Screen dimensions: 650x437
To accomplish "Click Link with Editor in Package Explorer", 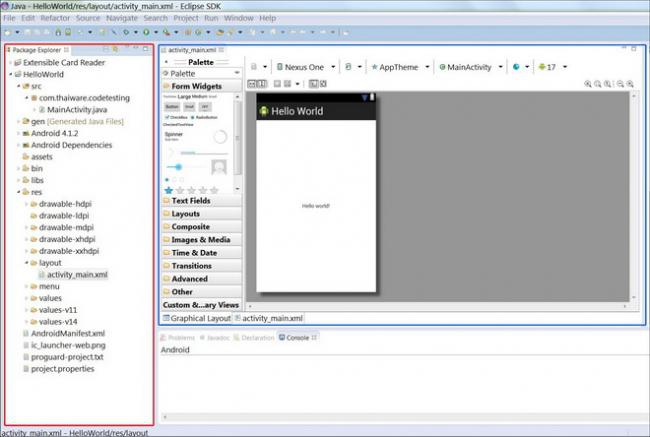I will (116, 49).
